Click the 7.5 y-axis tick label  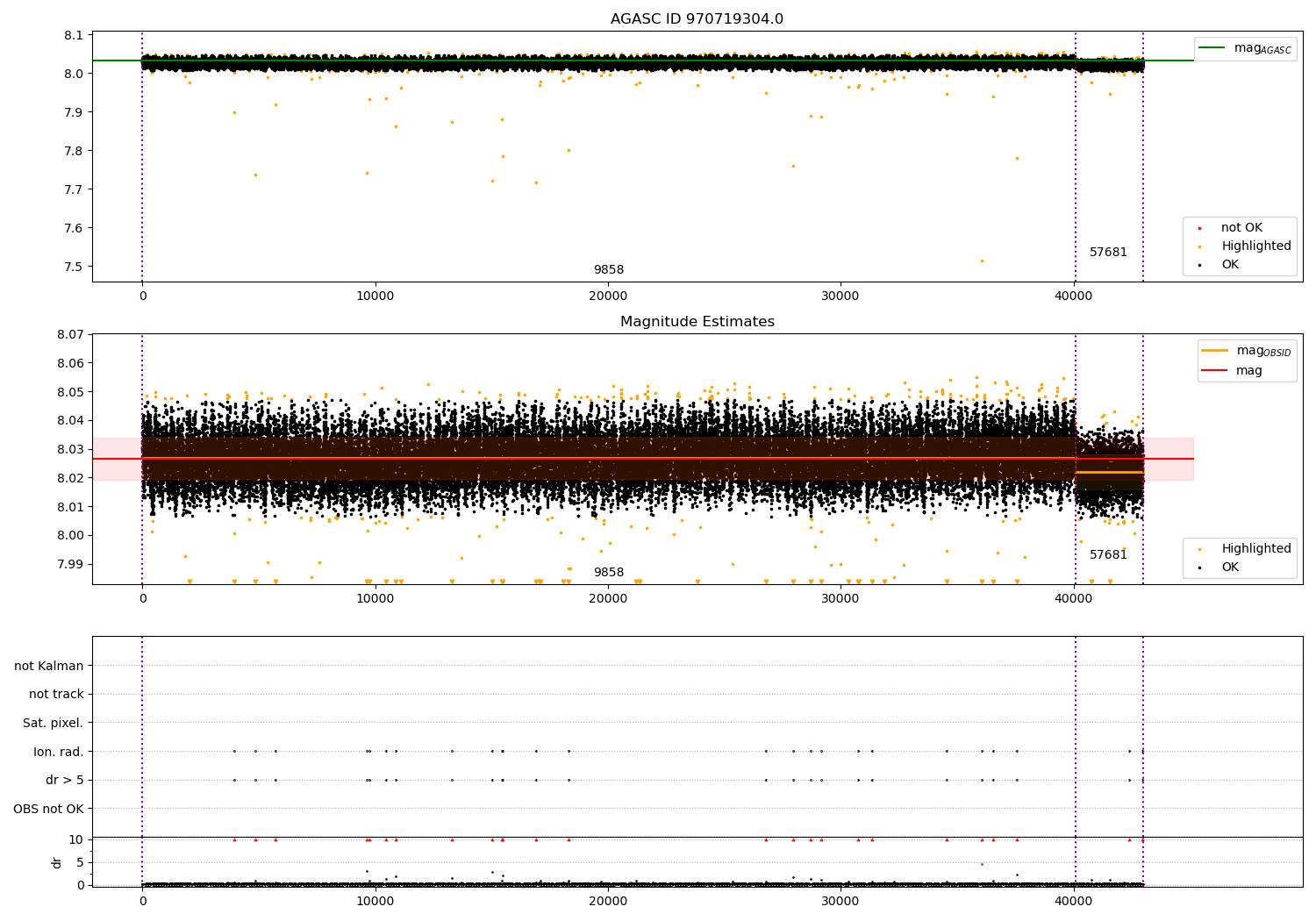pos(75,267)
